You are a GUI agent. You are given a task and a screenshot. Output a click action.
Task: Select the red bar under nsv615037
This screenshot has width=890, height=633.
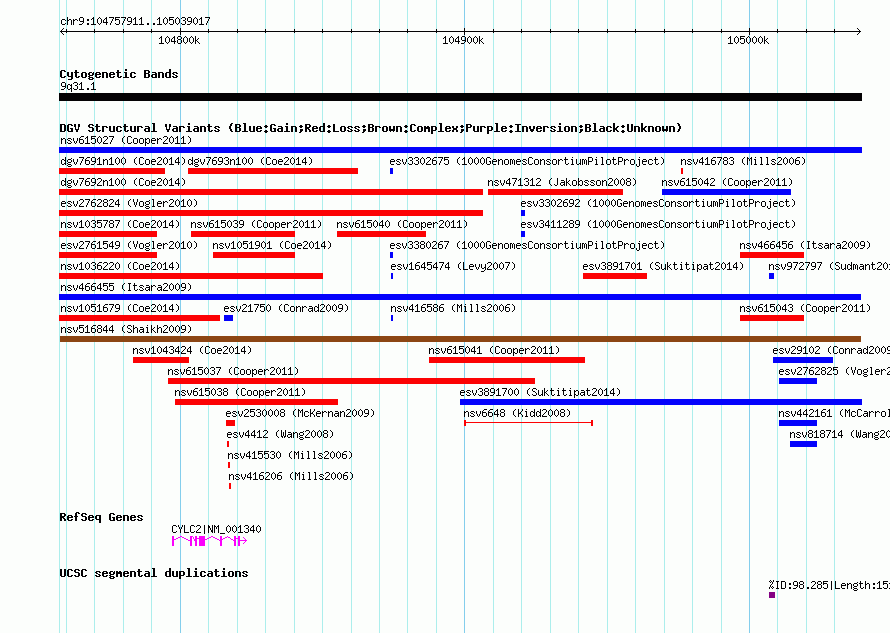click(x=351, y=381)
